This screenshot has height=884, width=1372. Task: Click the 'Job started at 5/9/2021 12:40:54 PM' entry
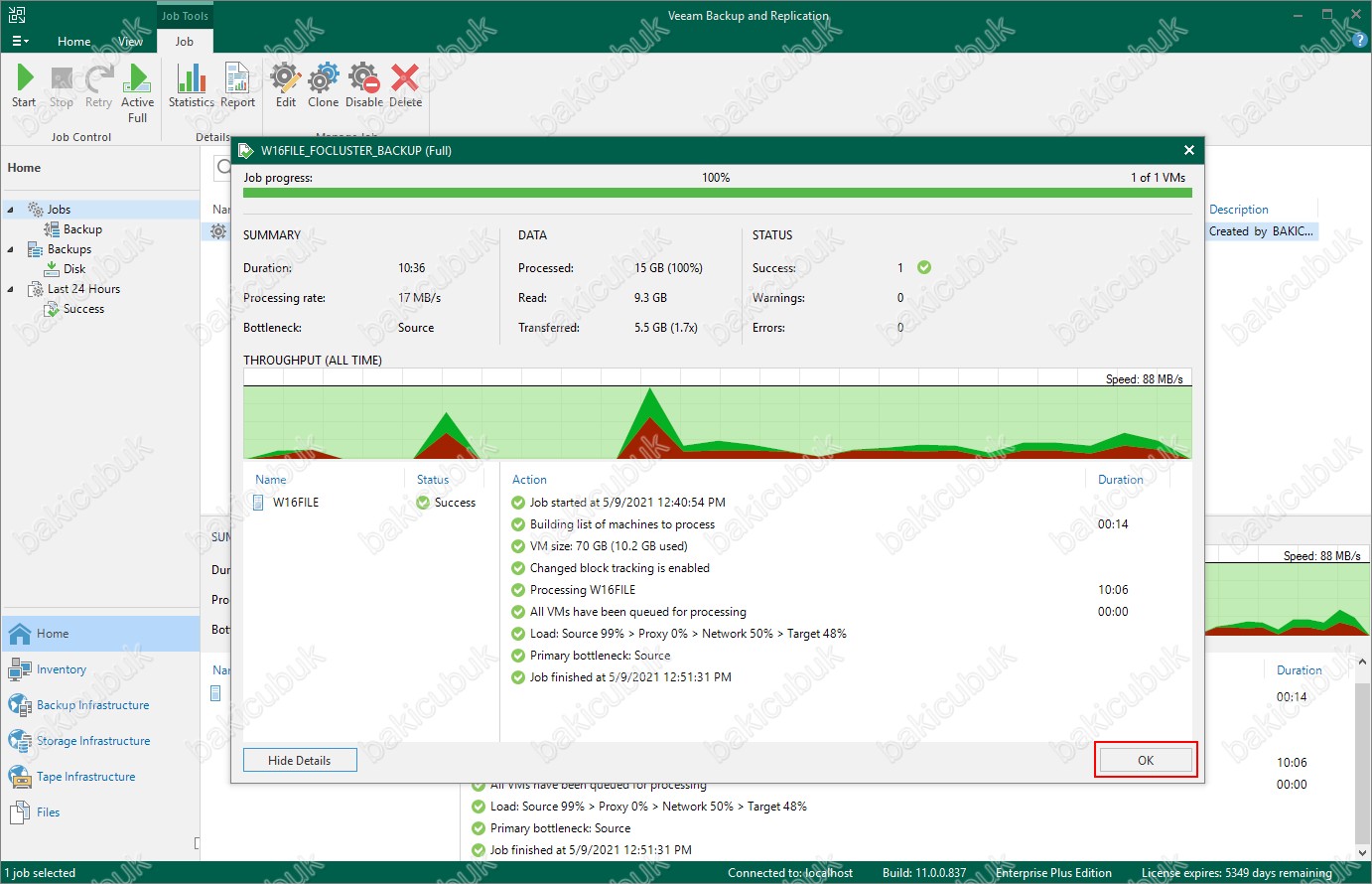click(627, 503)
